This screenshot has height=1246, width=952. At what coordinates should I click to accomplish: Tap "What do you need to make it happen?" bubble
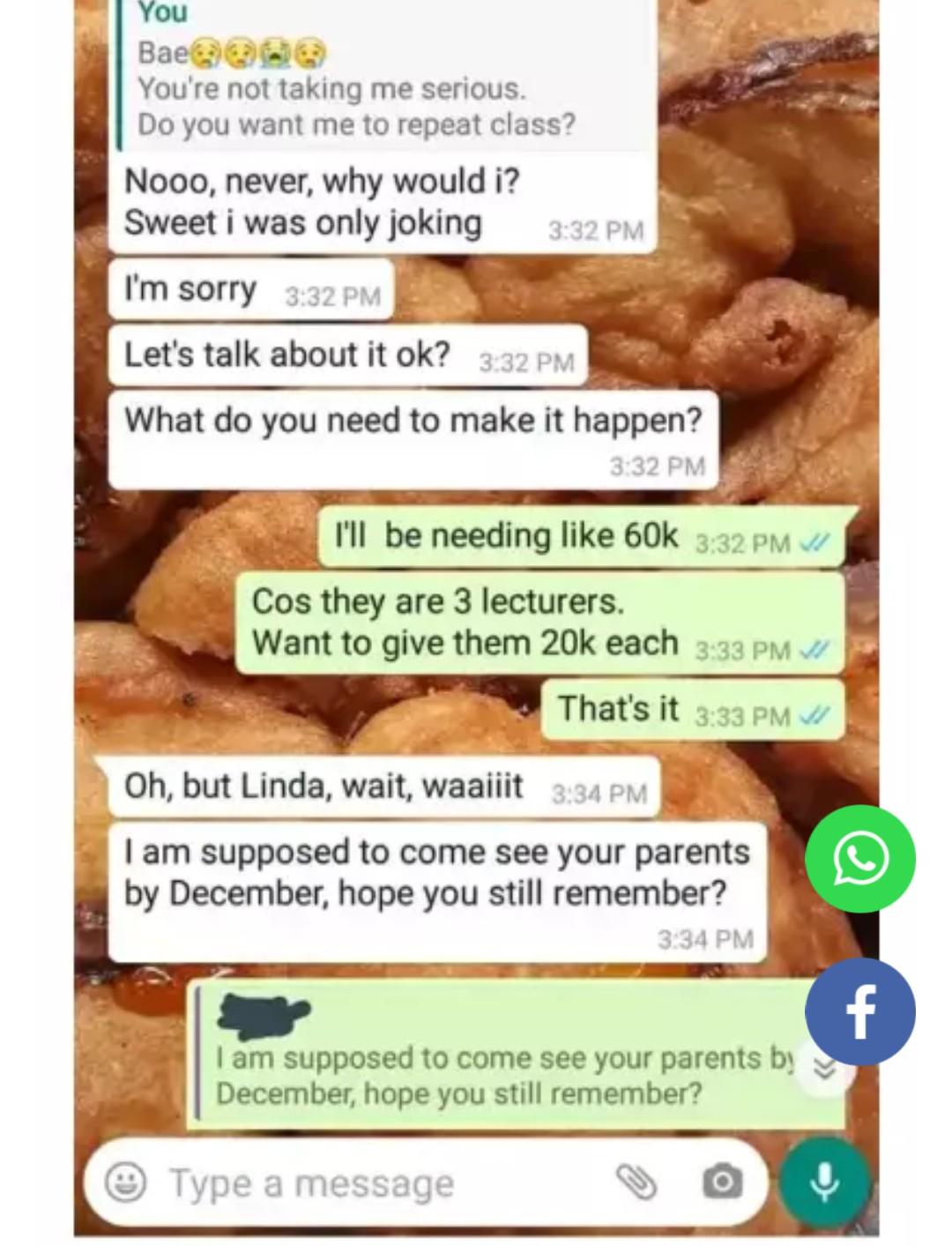click(x=413, y=439)
